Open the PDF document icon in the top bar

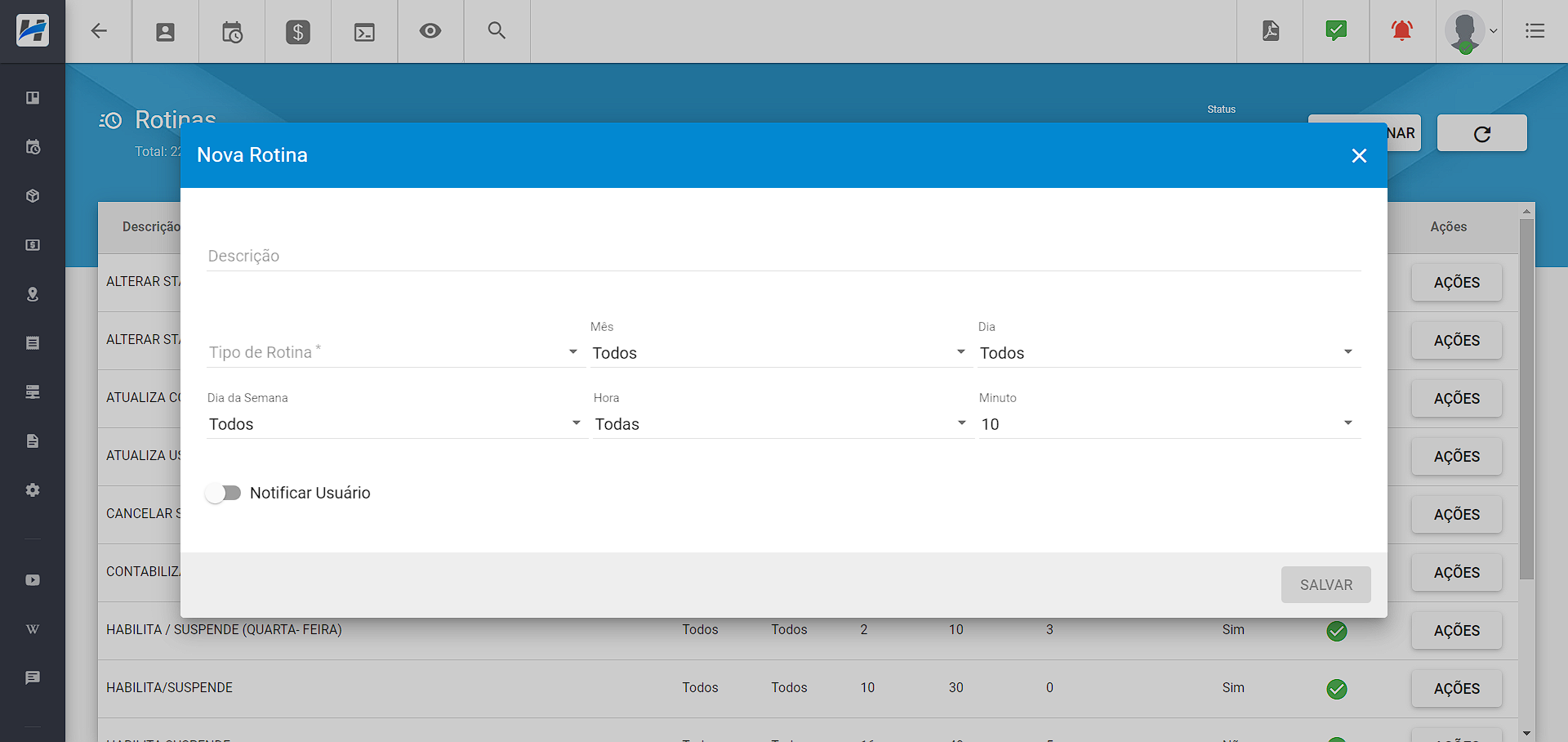[x=1271, y=31]
